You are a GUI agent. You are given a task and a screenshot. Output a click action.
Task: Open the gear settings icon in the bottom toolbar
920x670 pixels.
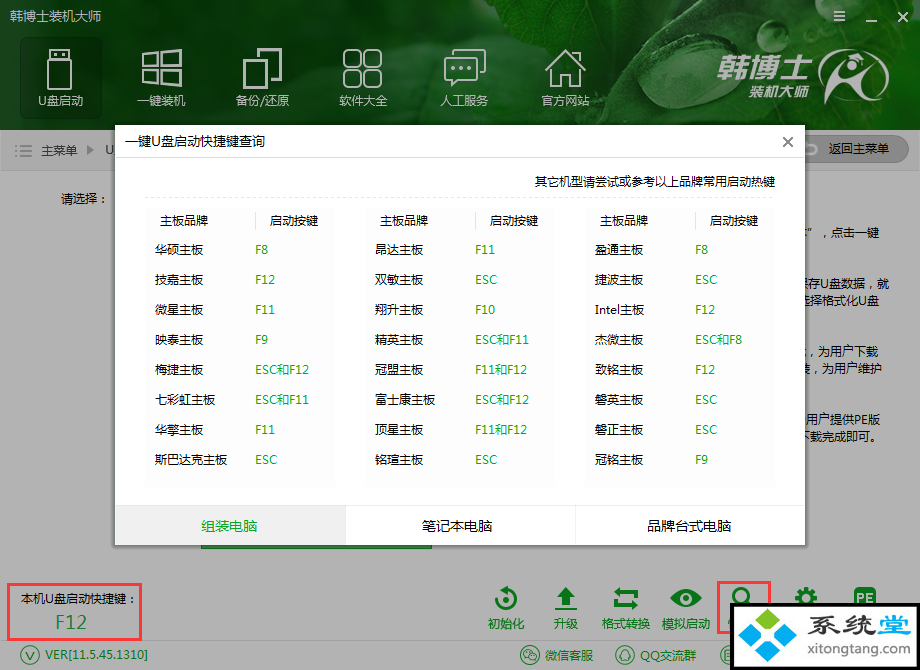pyautogui.click(x=806, y=598)
